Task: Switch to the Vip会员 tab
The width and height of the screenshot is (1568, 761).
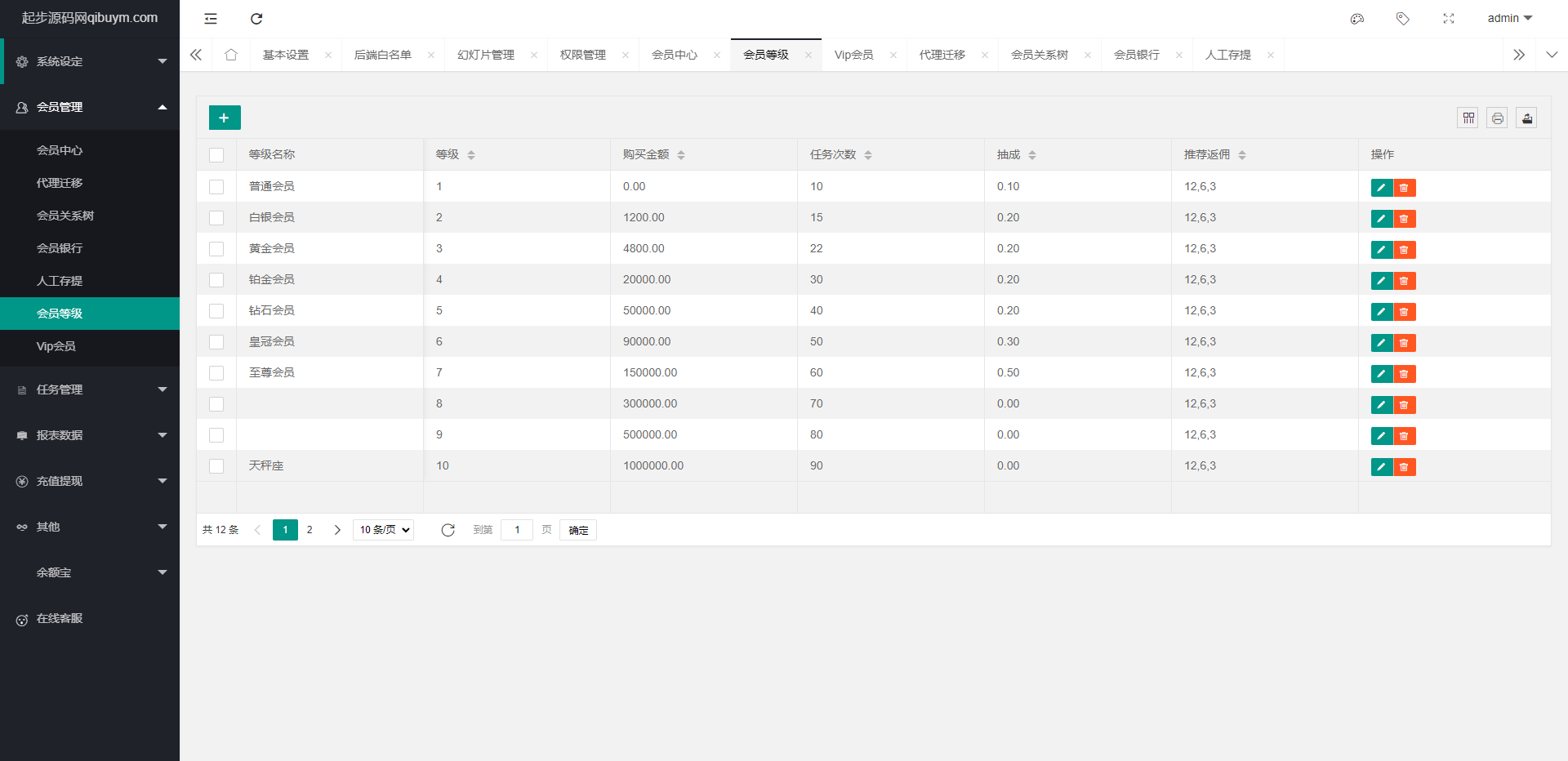Action: tap(853, 55)
